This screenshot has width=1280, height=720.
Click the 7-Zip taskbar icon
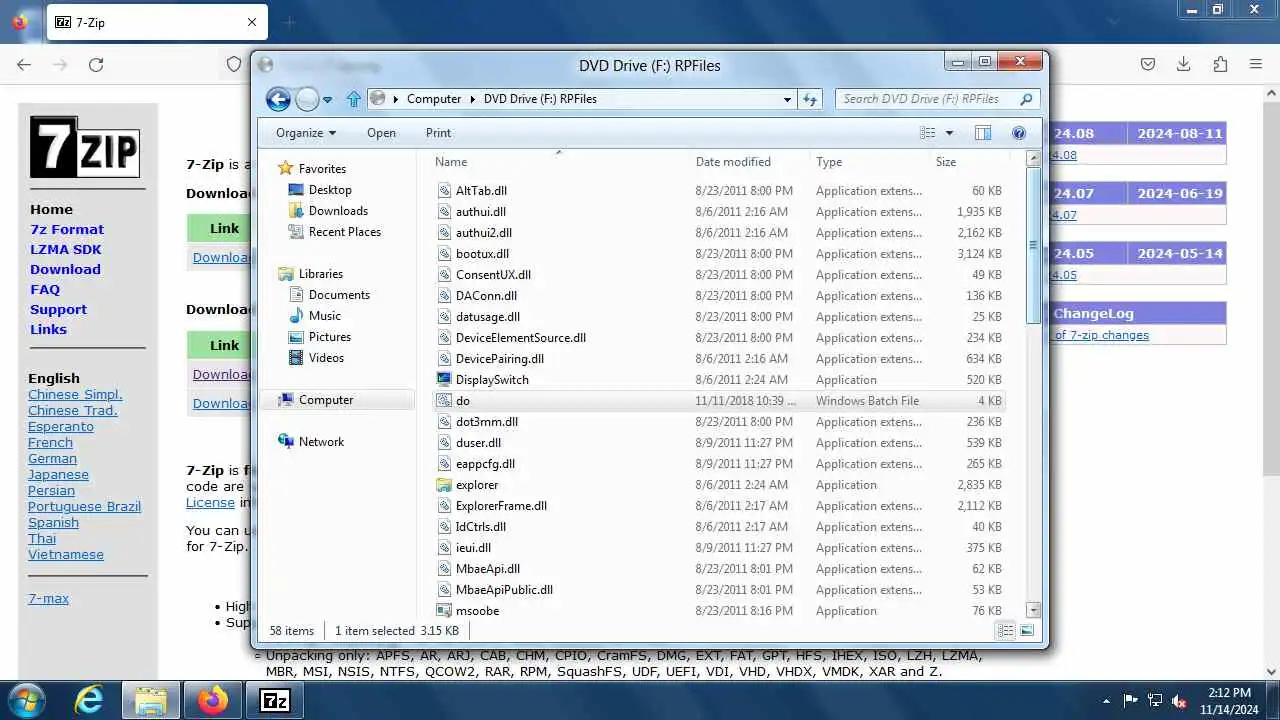[275, 700]
